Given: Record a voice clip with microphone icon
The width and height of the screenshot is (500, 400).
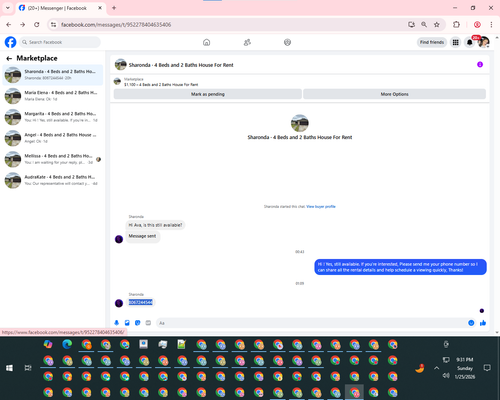Looking at the screenshot, I should 116,323.
